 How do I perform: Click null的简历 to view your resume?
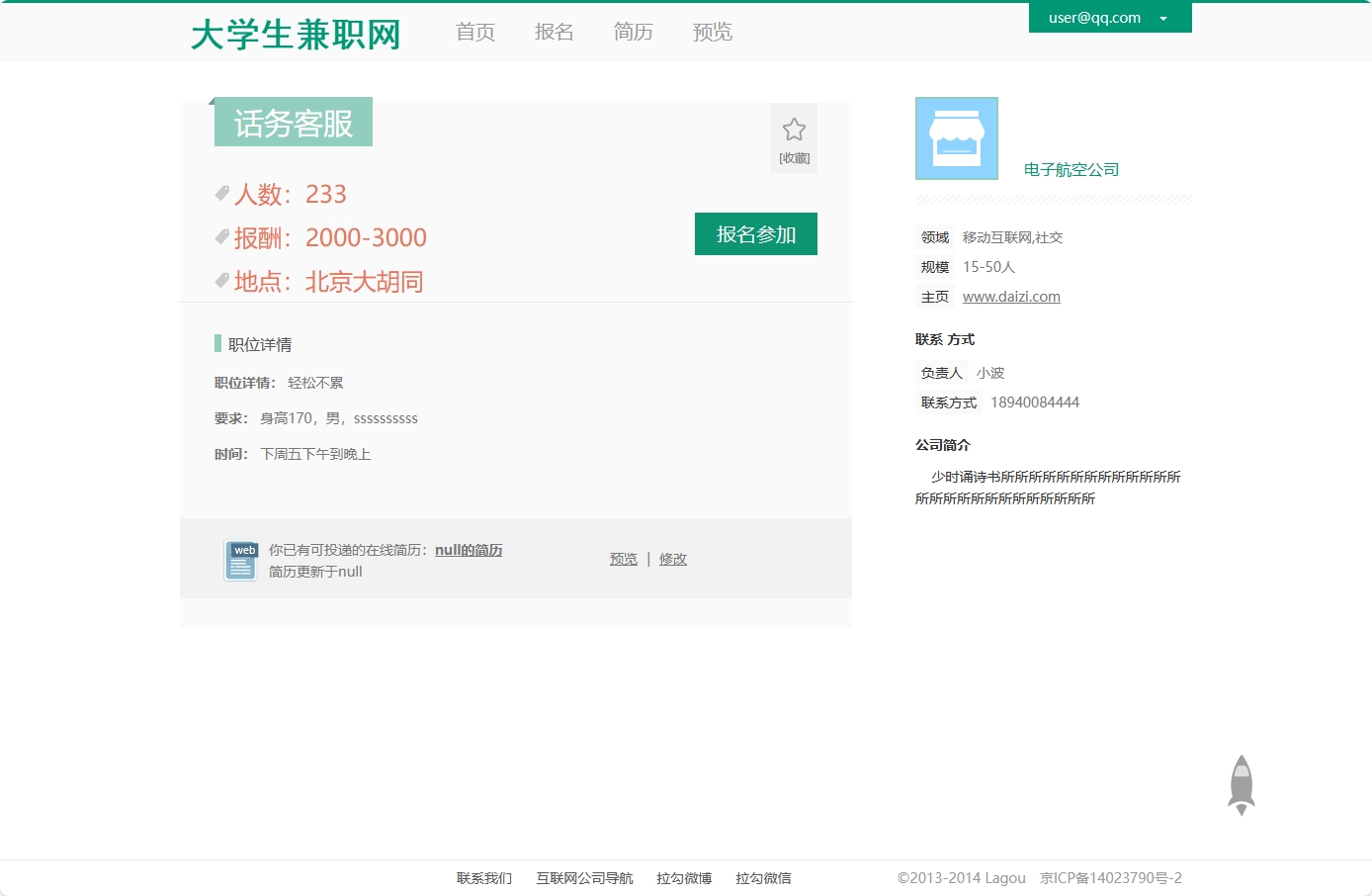[x=469, y=550]
